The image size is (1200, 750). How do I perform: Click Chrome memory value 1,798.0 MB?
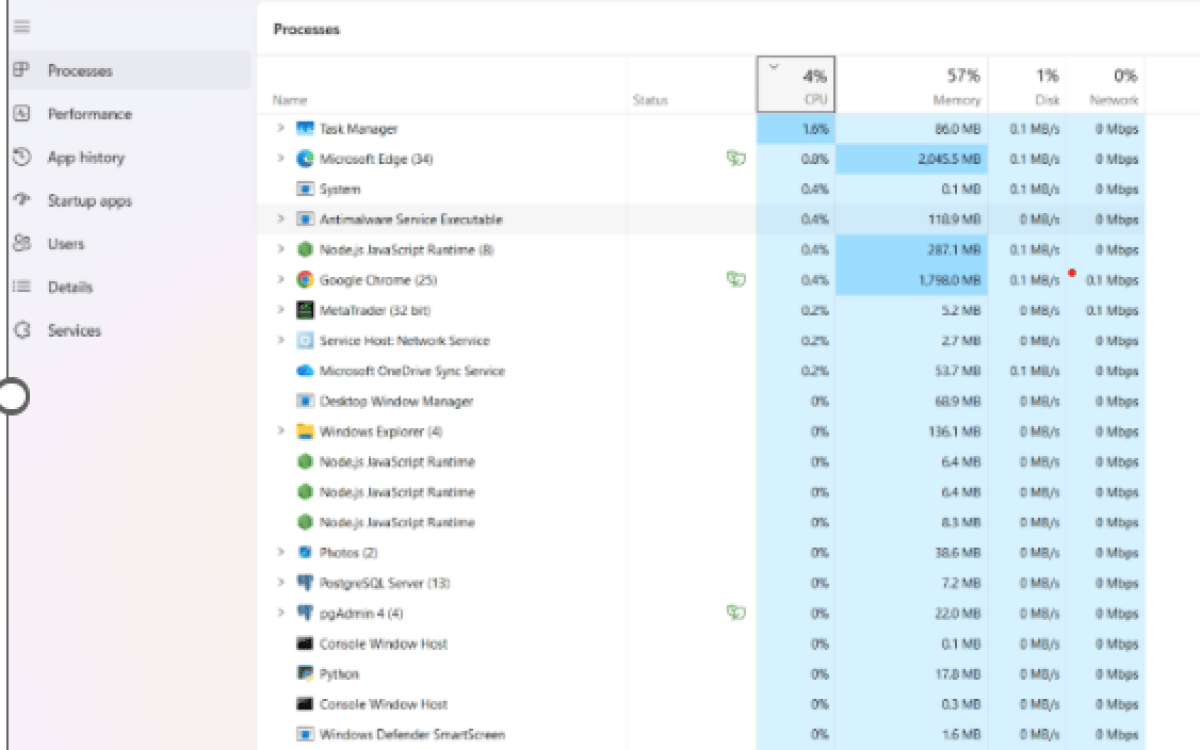951,280
